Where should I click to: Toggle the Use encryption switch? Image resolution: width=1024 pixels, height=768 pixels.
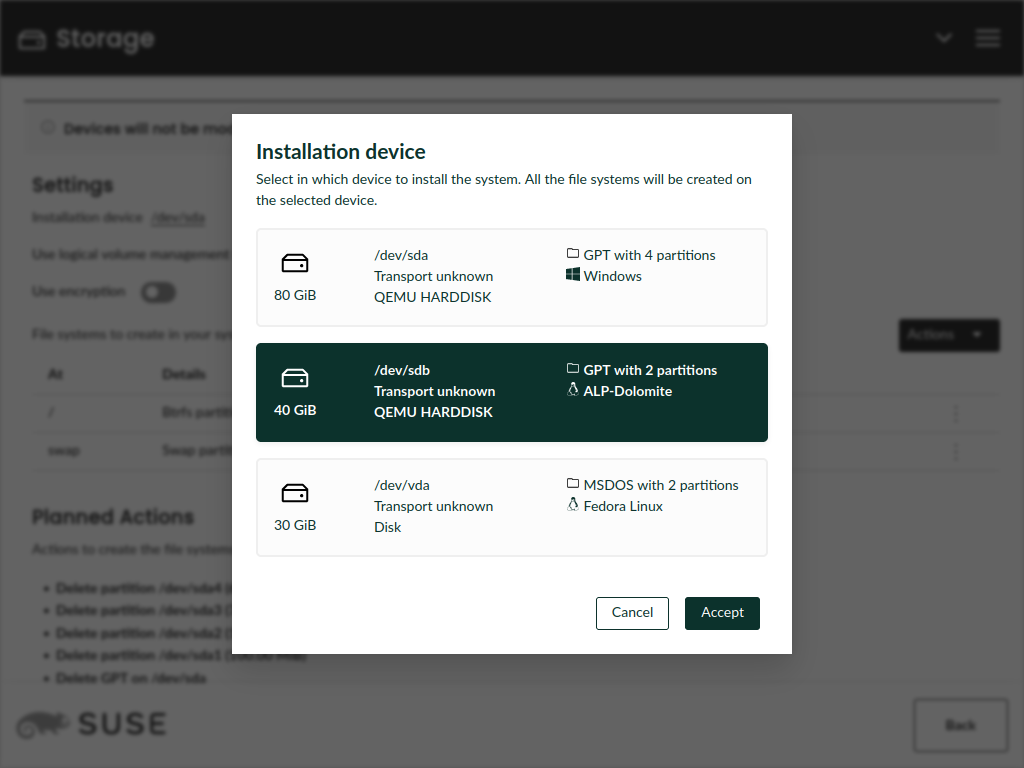click(158, 292)
